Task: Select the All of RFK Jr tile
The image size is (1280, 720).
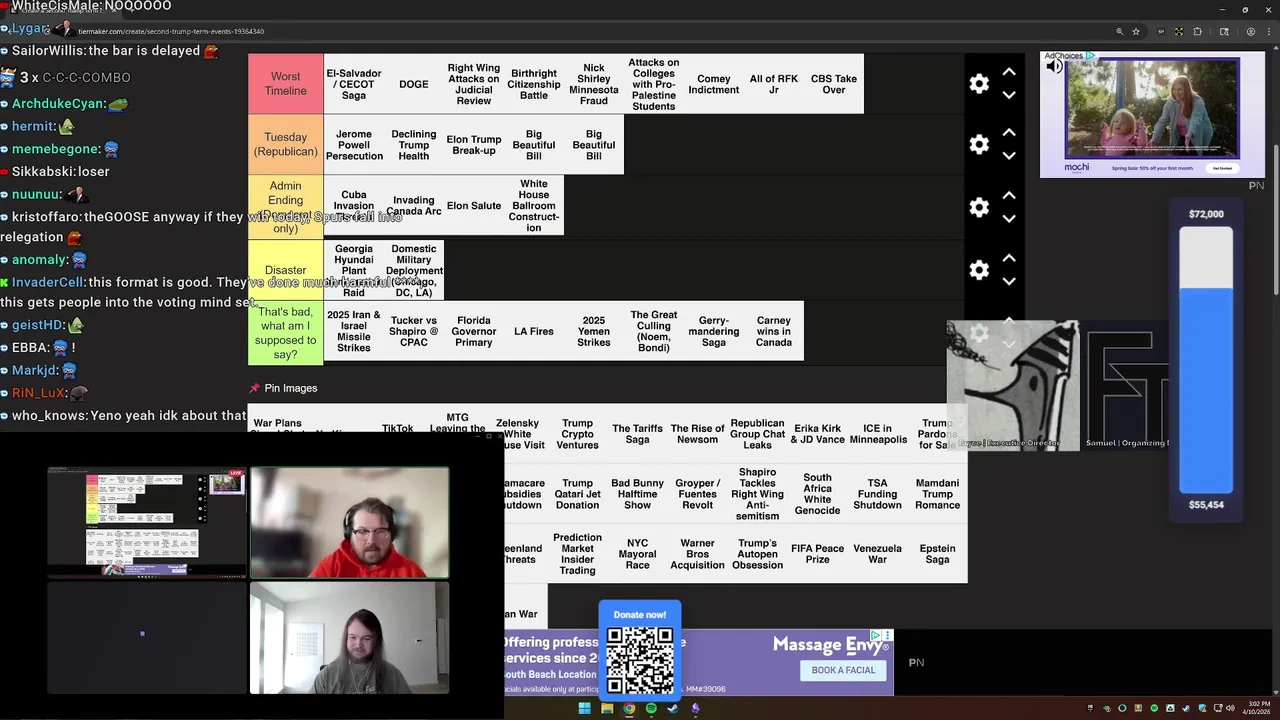Action: click(x=774, y=84)
